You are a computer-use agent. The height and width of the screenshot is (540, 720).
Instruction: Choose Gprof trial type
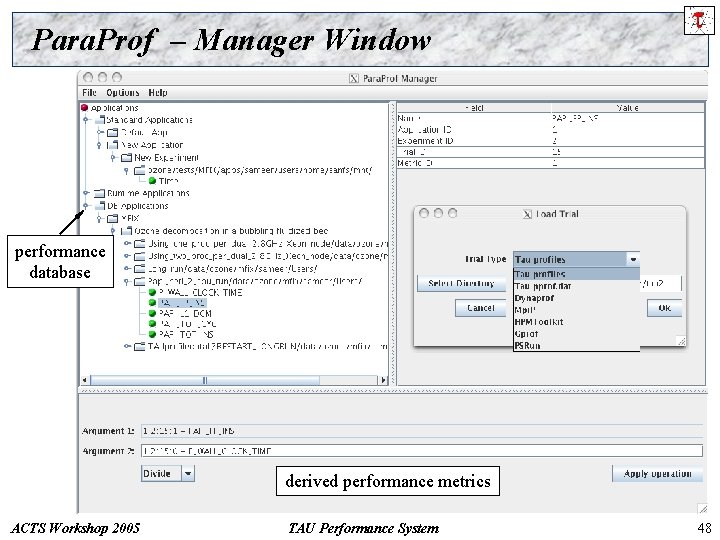(576, 334)
